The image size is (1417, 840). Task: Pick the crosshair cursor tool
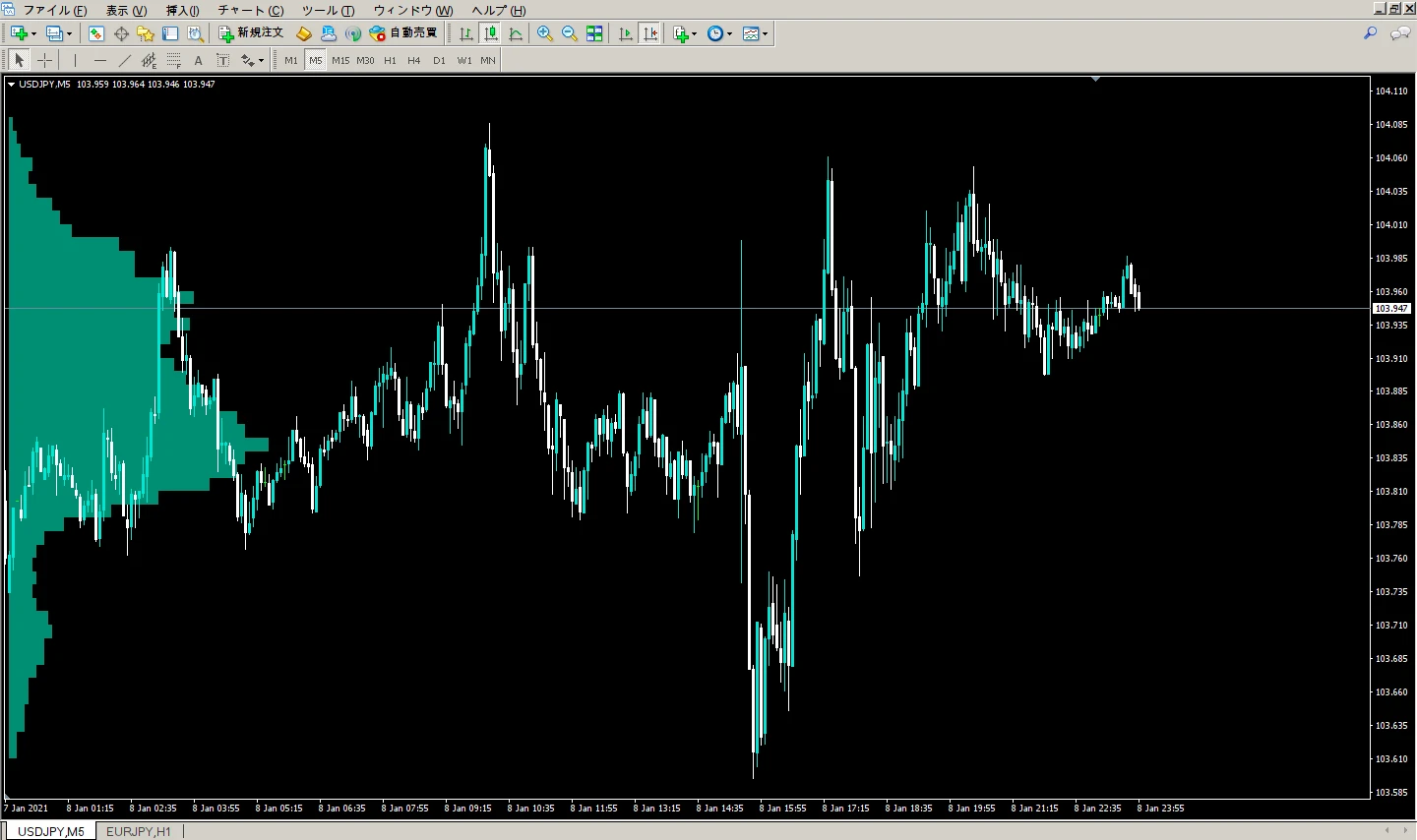(45, 60)
